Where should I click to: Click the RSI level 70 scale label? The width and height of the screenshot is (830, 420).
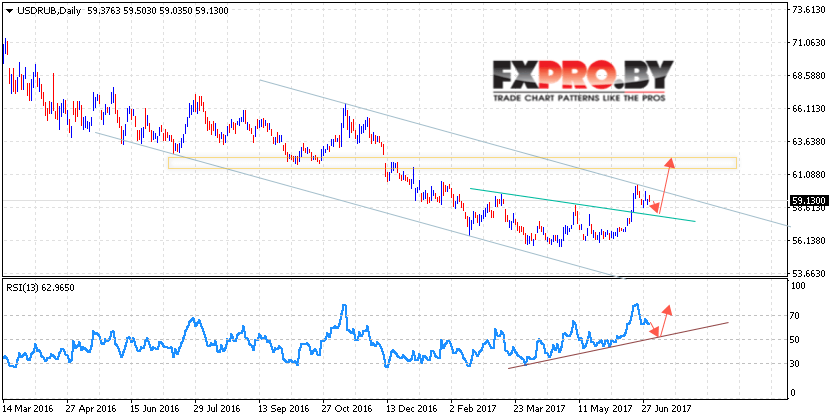795,316
